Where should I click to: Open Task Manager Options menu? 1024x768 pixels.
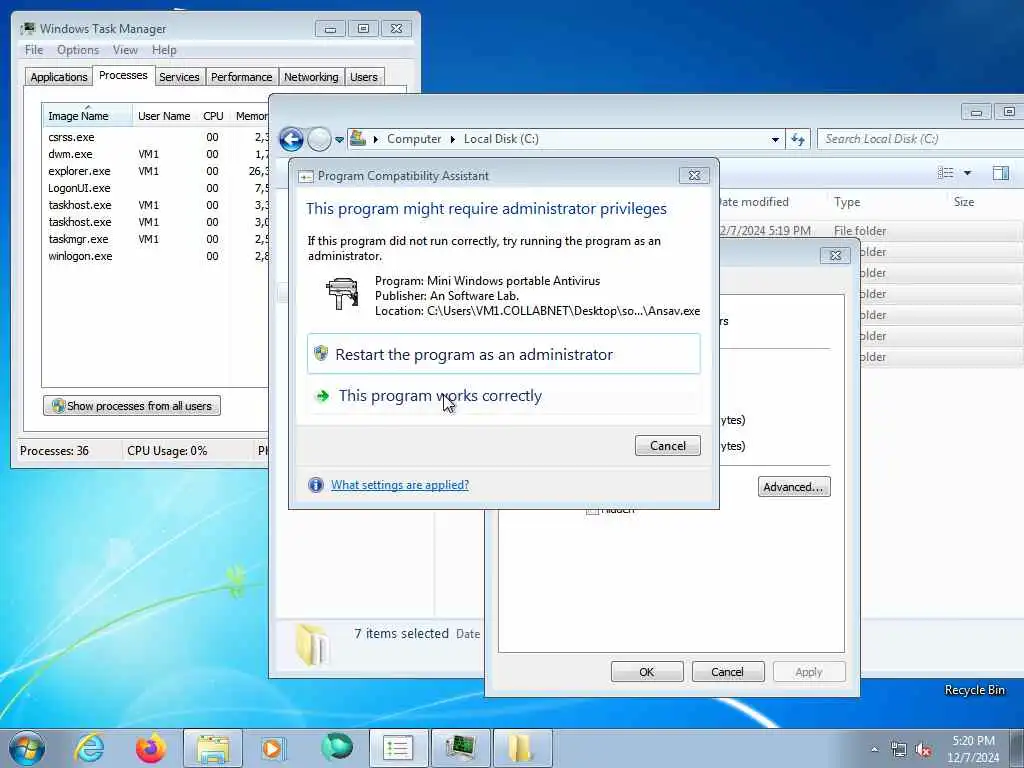(x=78, y=50)
